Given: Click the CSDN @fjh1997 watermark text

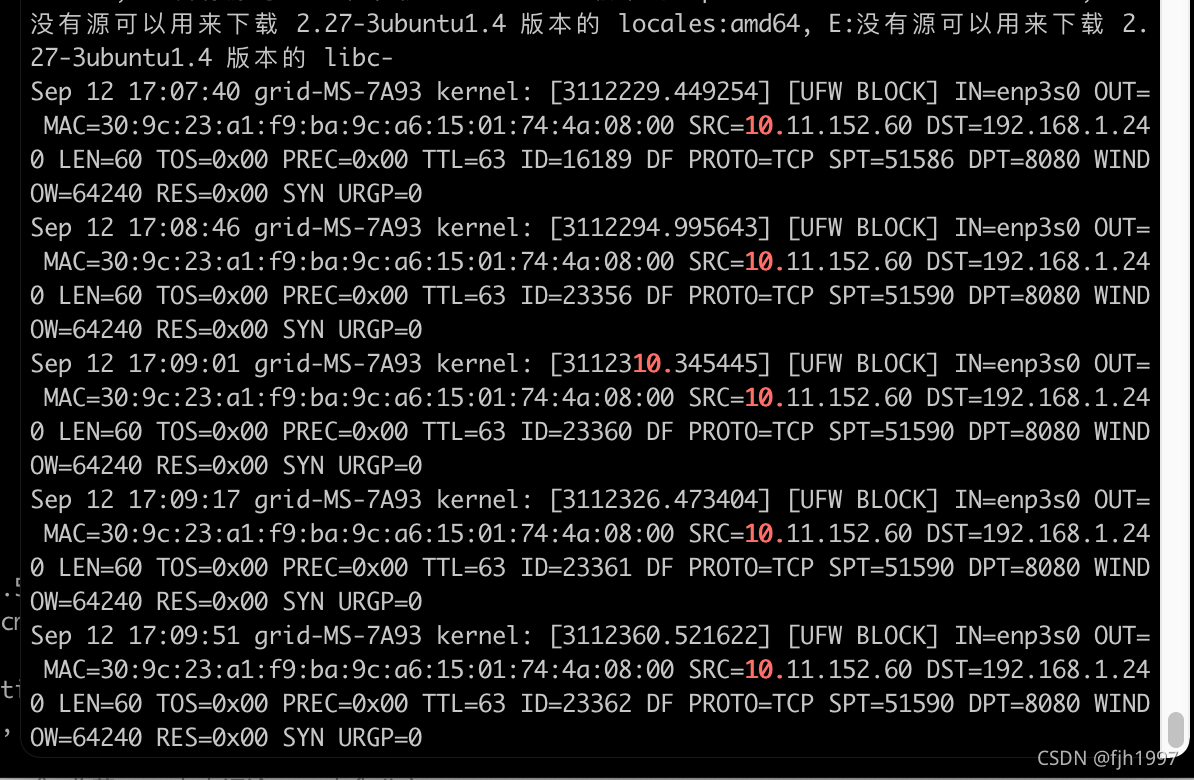Looking at the screenshot, I should pyautogui.click(x=1107, y=759).
